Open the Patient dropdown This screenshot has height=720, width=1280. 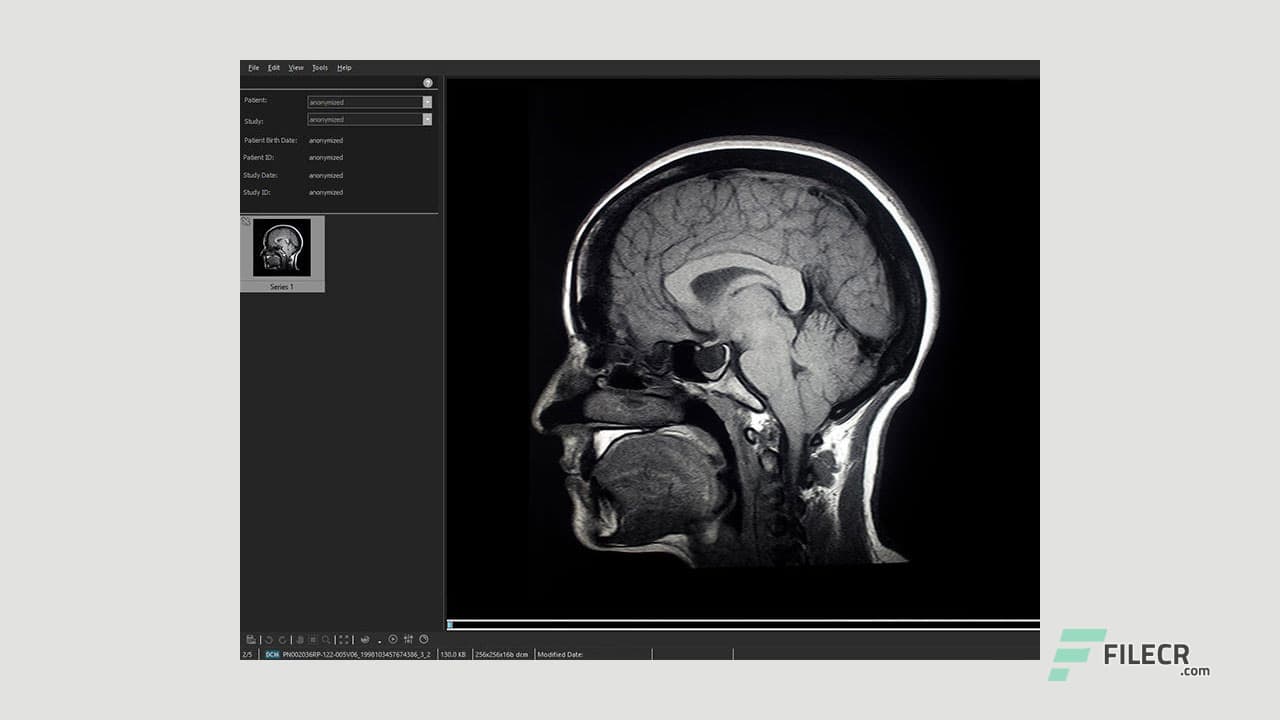(427, 101)
